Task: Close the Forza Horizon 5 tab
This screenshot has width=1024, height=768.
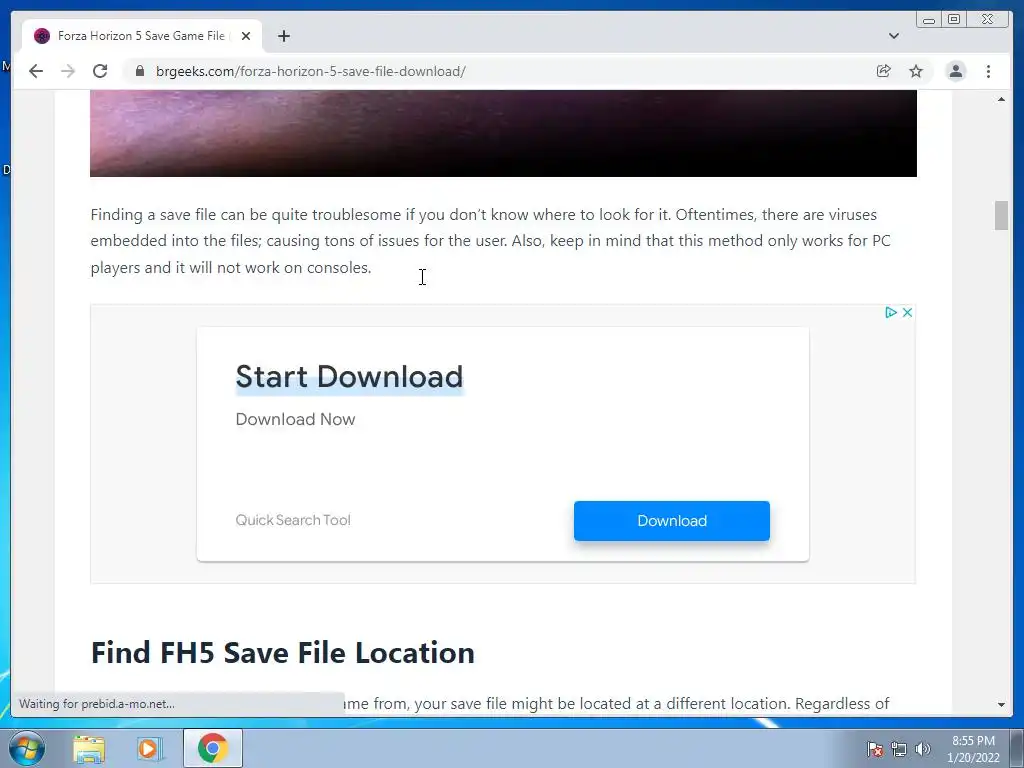Action: click(246, 36)
